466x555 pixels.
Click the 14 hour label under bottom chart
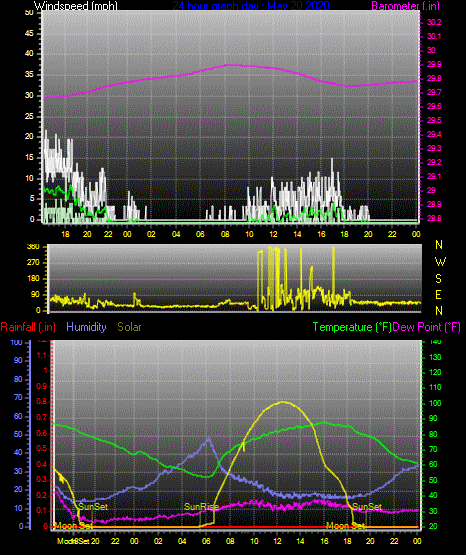(300, 541)
